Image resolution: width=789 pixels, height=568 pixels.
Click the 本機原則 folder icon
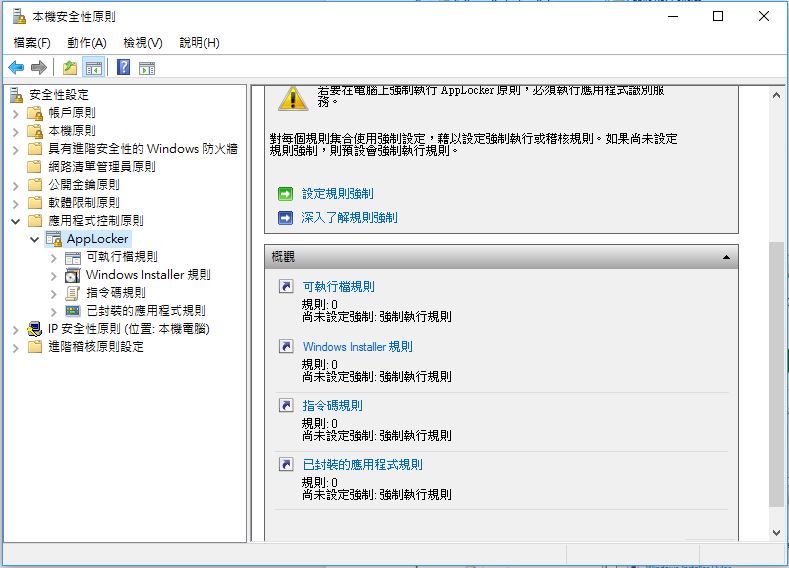click(x=35, y=131)
